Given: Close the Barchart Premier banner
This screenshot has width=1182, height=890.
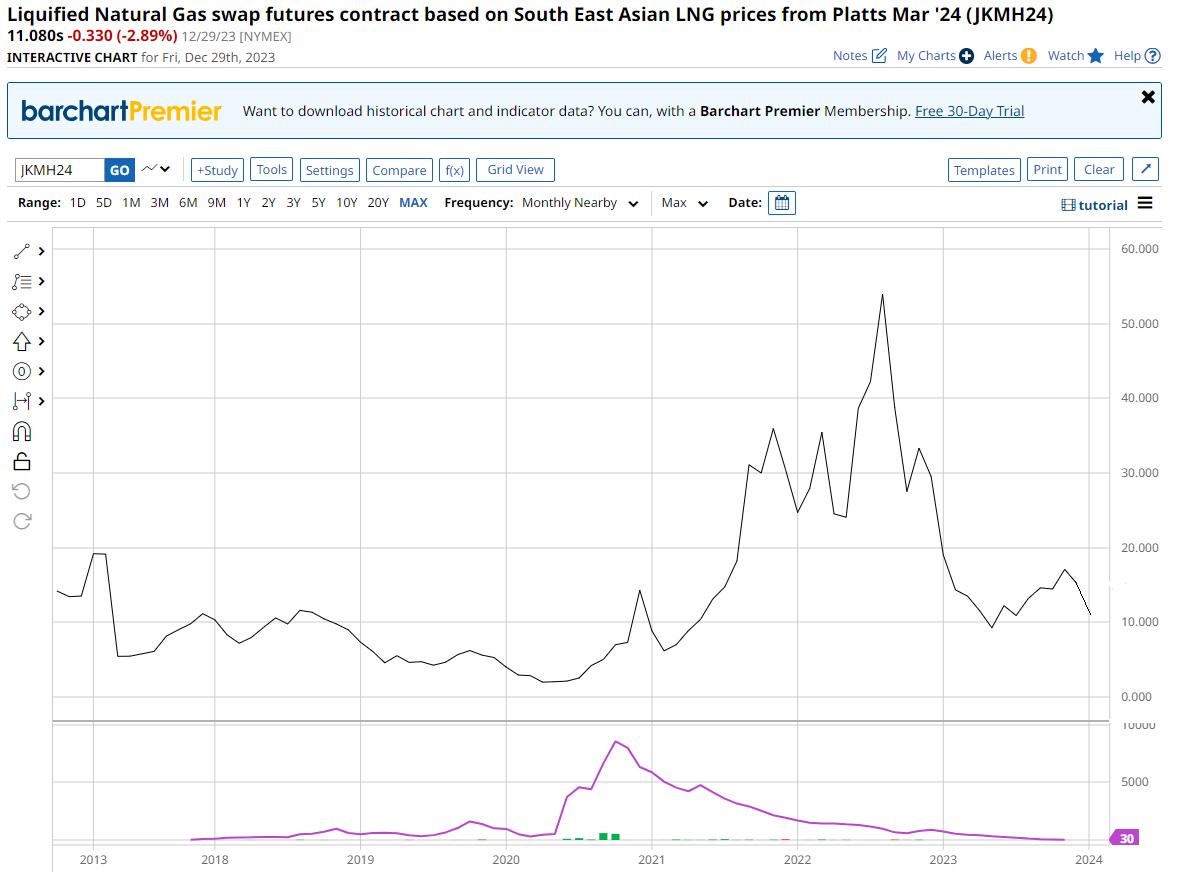Looking at the screenshot, I should click(x=1148, y=97).
